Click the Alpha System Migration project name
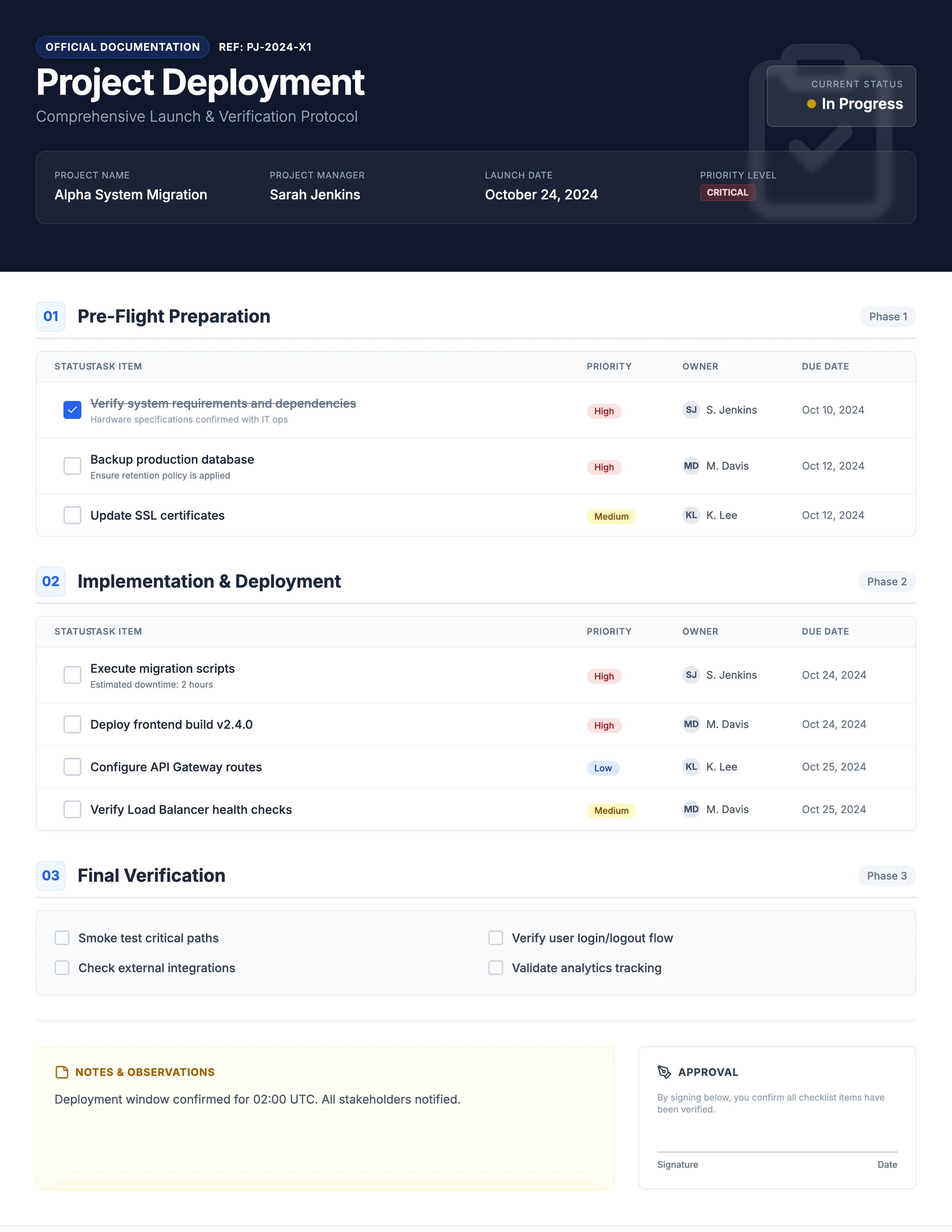 131,195
